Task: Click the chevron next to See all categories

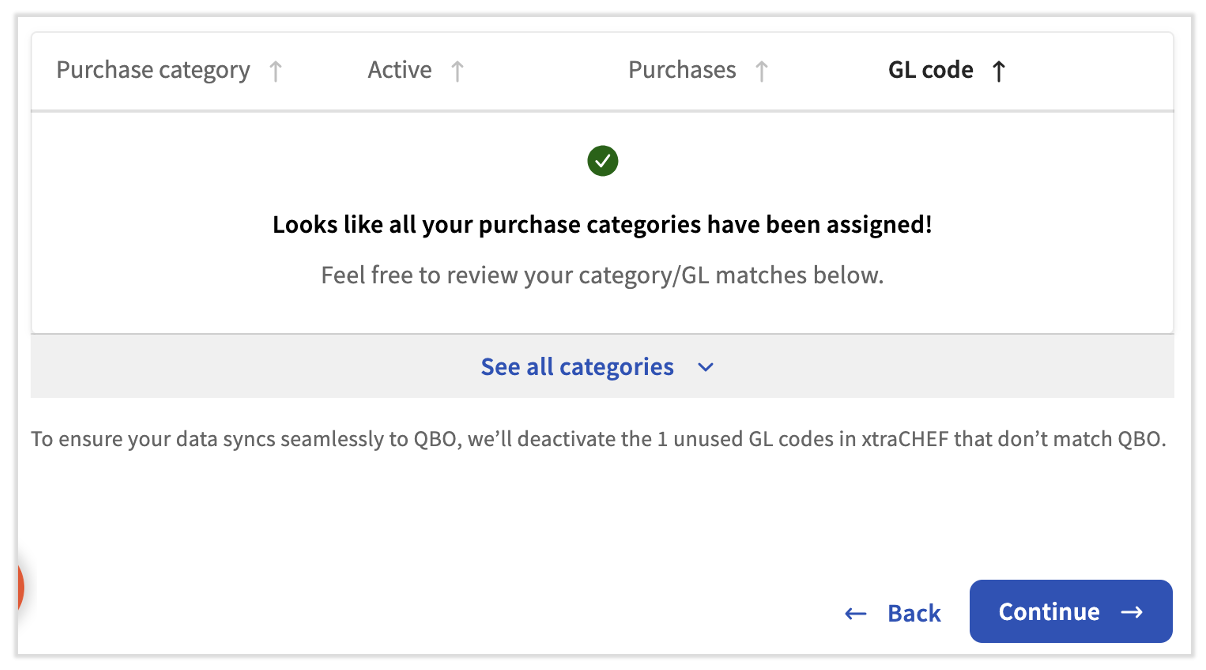Action: (x=705, y=367)
